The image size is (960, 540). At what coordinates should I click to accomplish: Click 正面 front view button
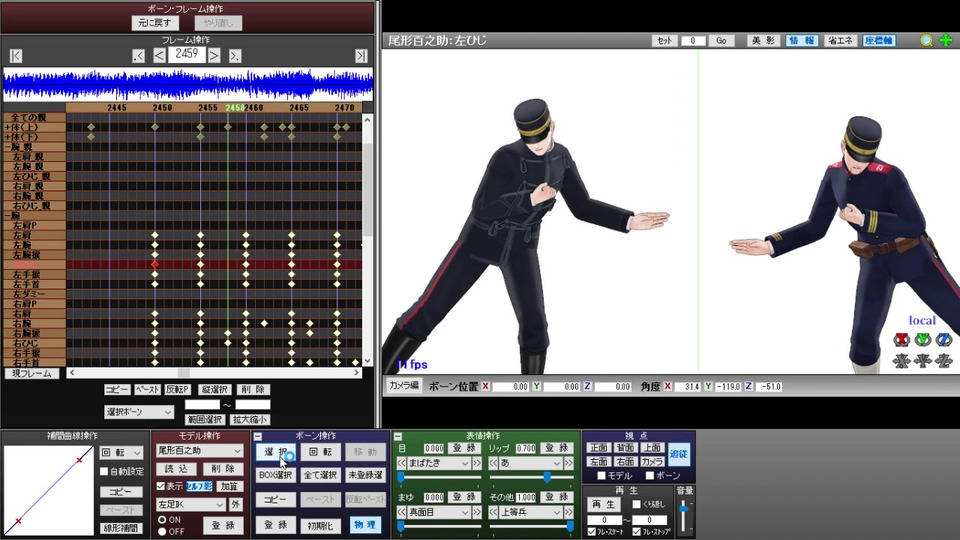598,448
